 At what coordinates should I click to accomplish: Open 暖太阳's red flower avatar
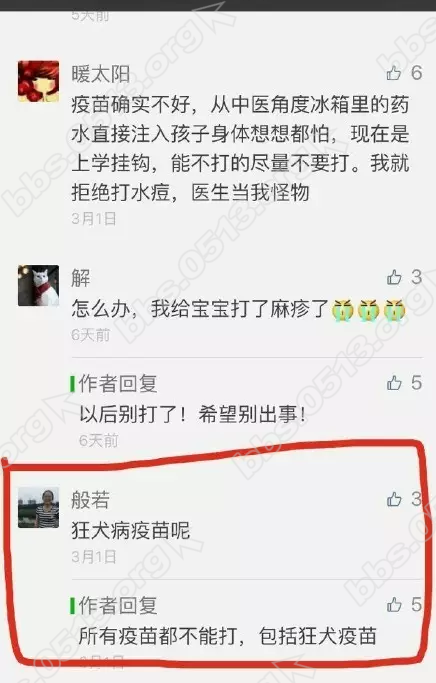(38, 81)
